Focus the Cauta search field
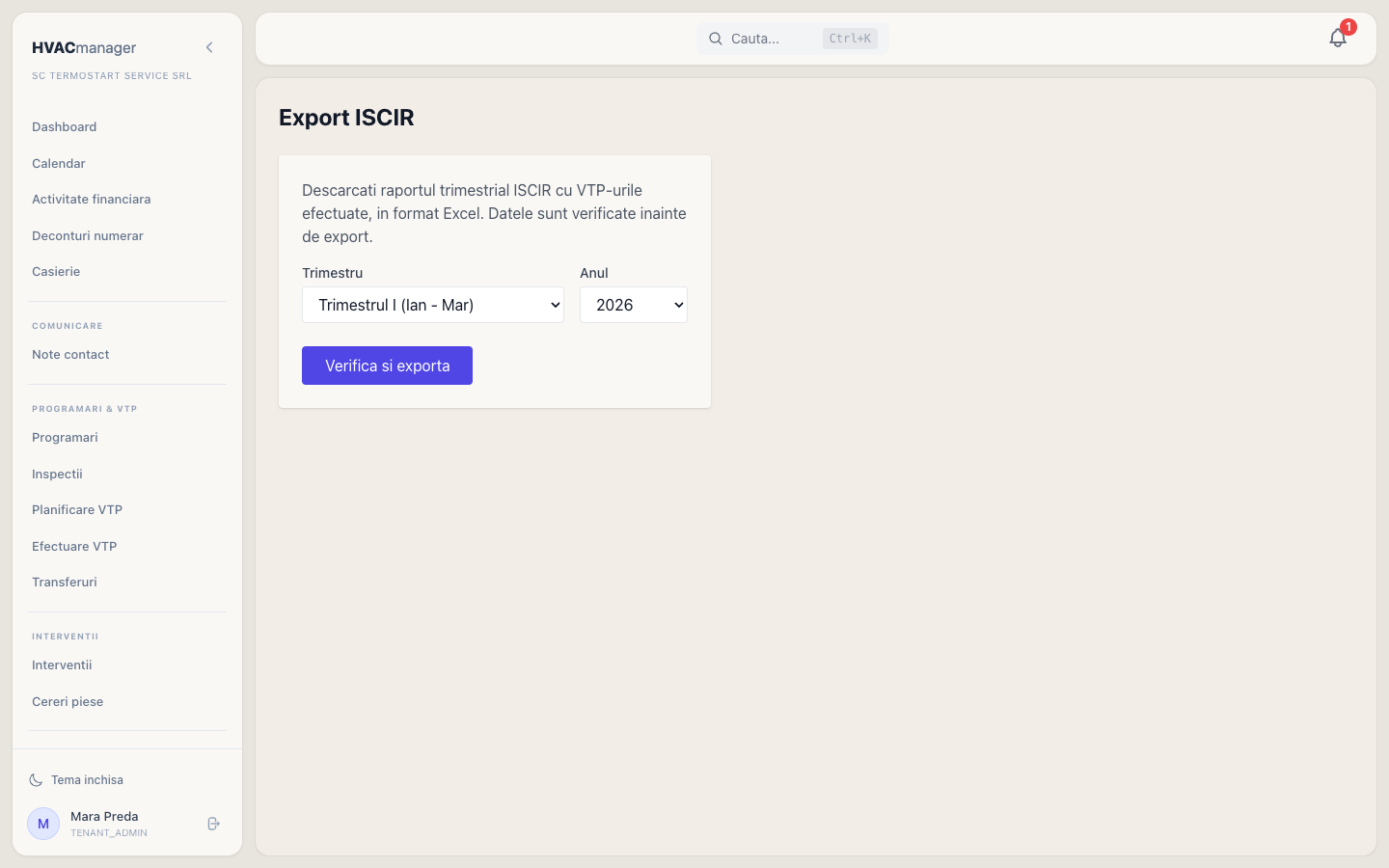Viewport: 1389px width, 868px height. coord(793,39)
